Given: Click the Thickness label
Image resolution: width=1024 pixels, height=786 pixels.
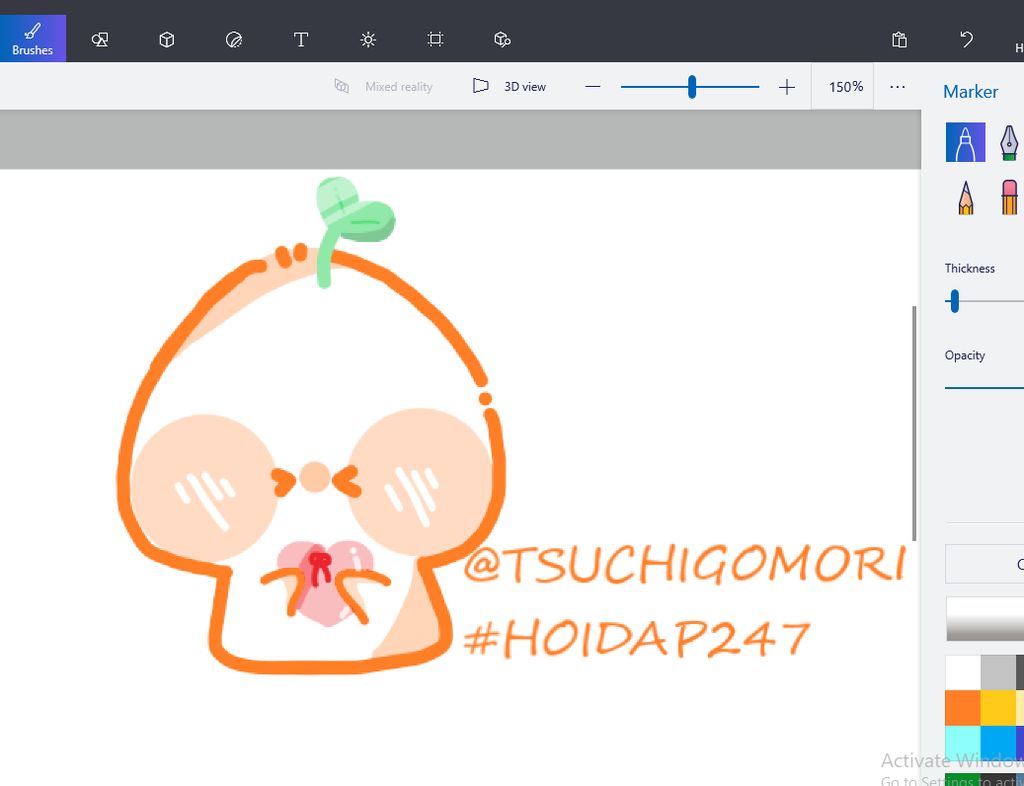Looking at the screenshot, I should 970,268.
